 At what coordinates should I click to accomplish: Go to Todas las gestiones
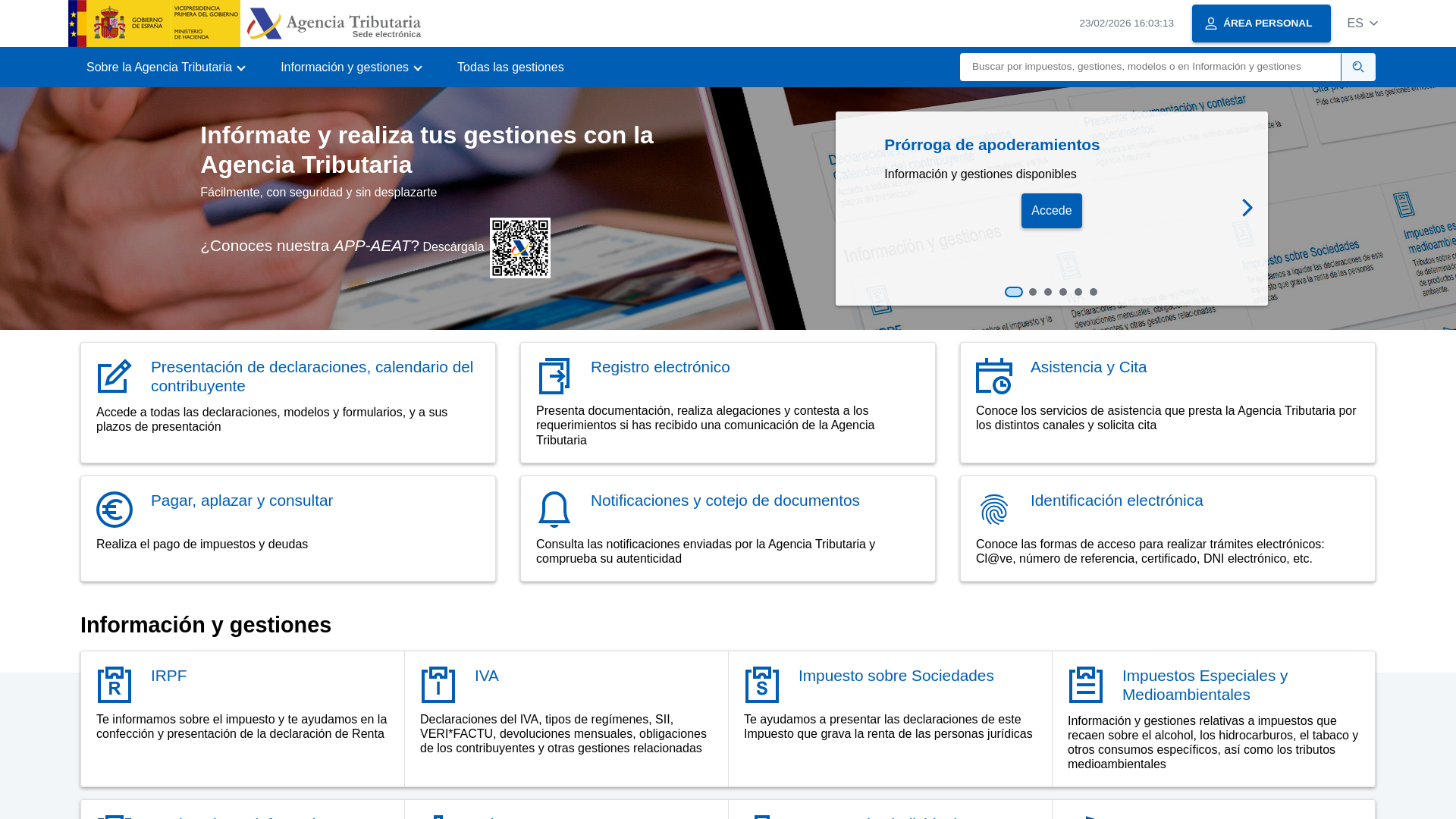coord(510,67)
